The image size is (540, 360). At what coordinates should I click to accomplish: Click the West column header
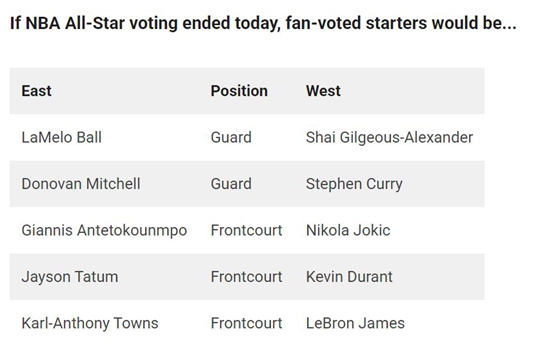coord(323,91)
